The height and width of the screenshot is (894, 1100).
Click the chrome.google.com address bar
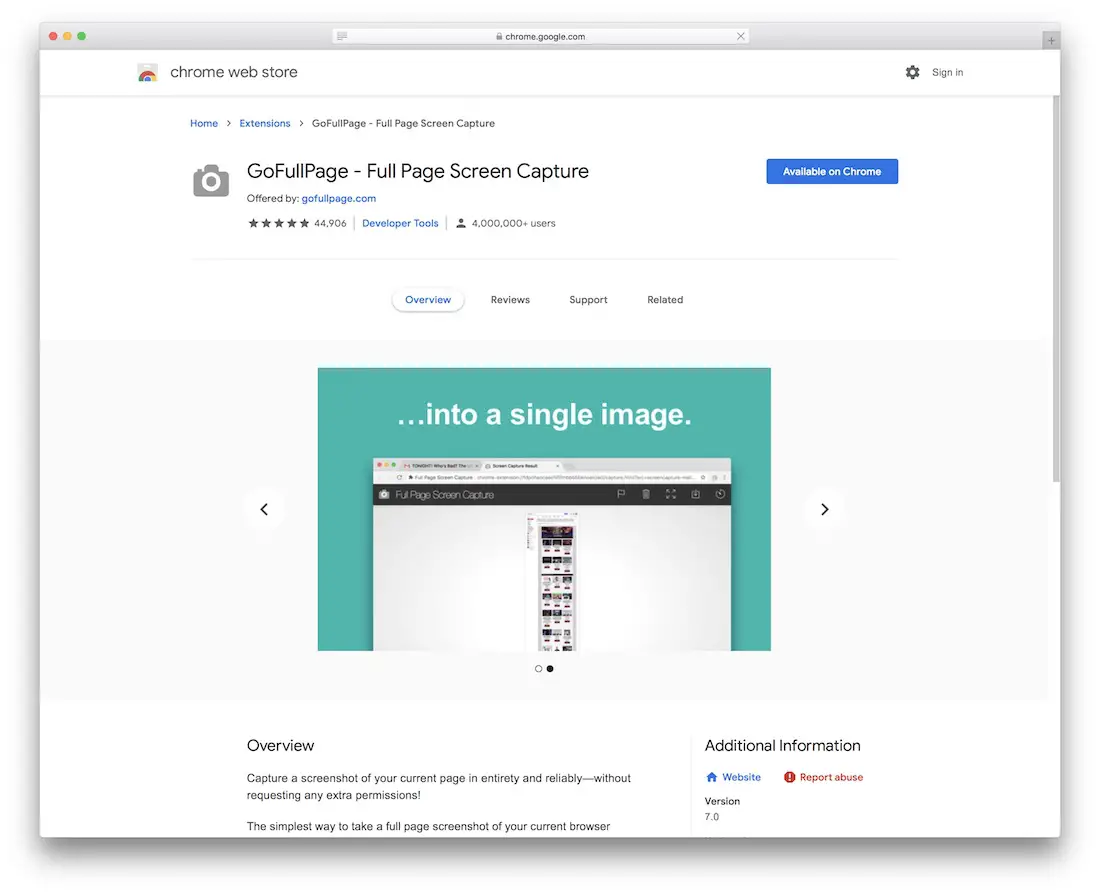(x=540, y=36)
